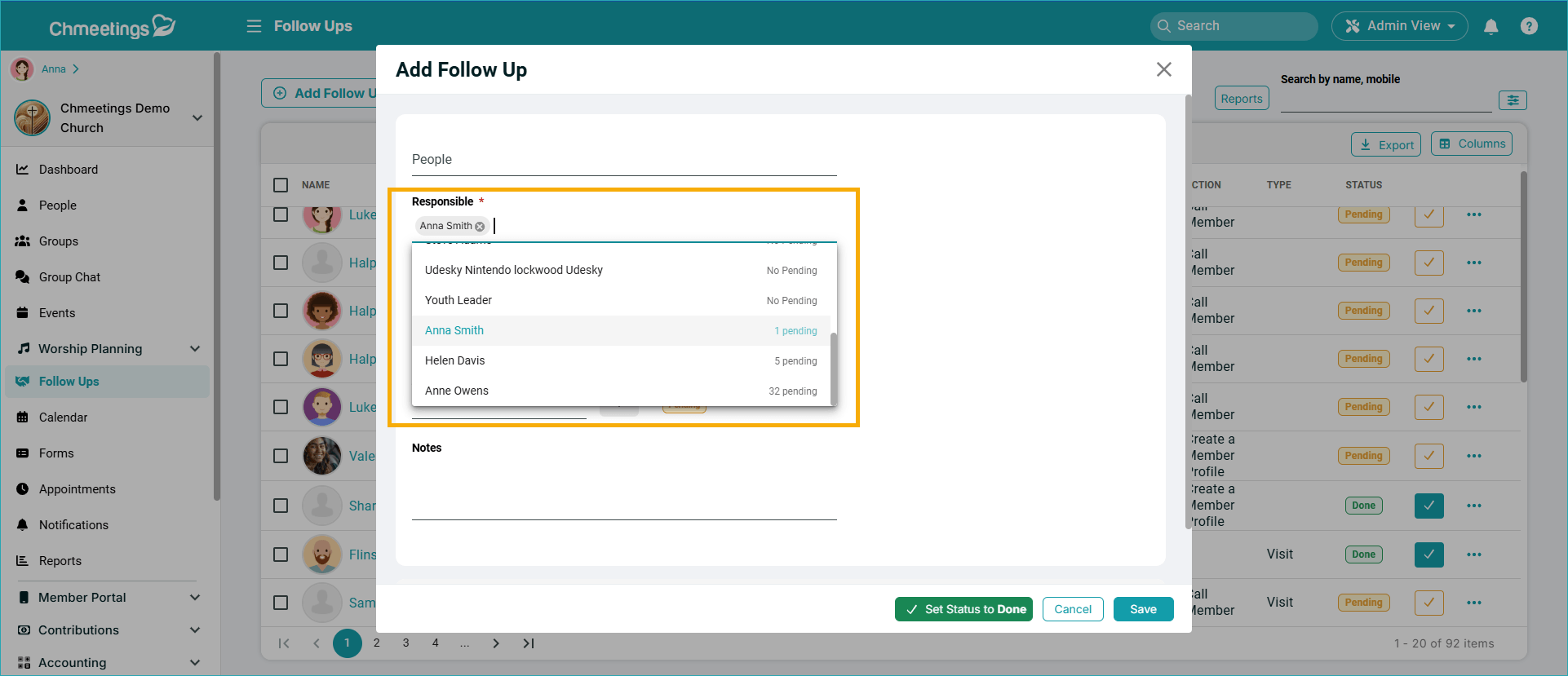
Task: Check the row checkbox for Vale
Action: (x=281, y=456)
